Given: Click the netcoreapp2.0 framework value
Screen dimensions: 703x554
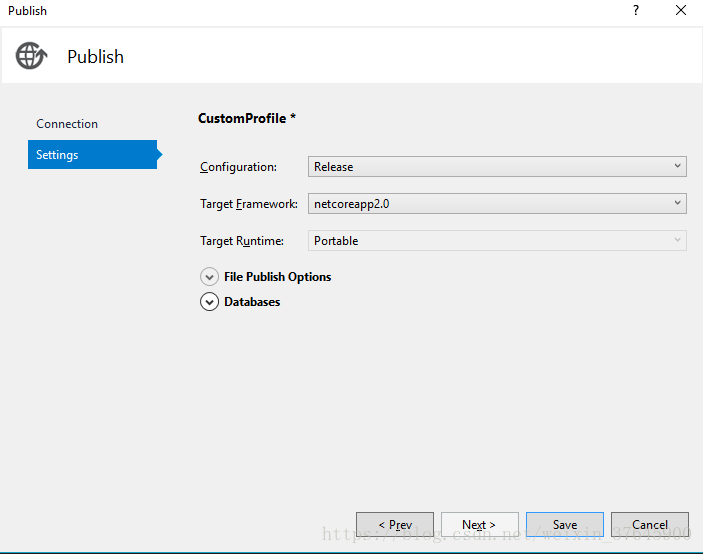Looking at the screenshot, I should (350, 204).
